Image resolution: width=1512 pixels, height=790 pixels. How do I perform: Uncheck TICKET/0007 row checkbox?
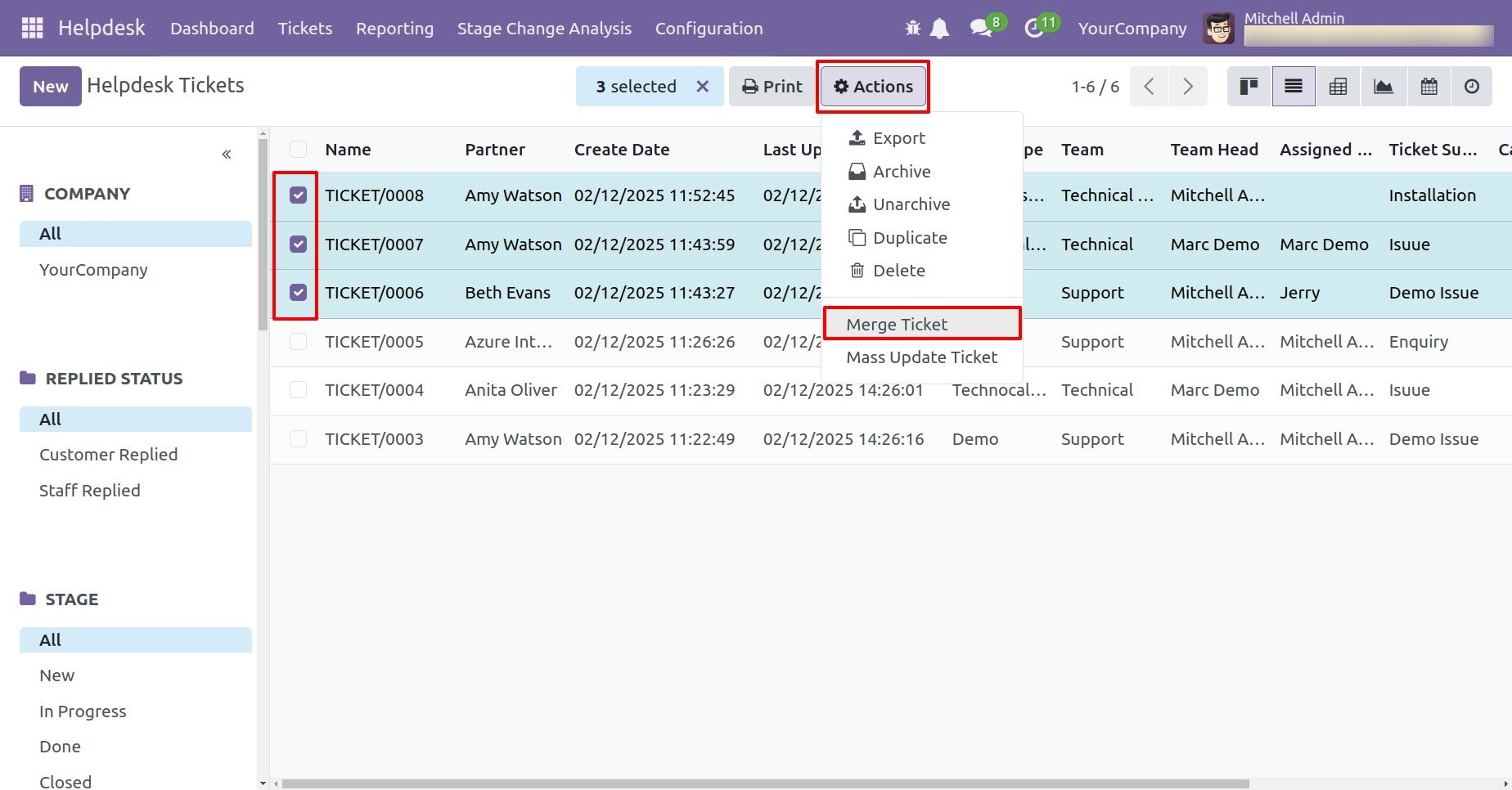click(x=298, y=245)
